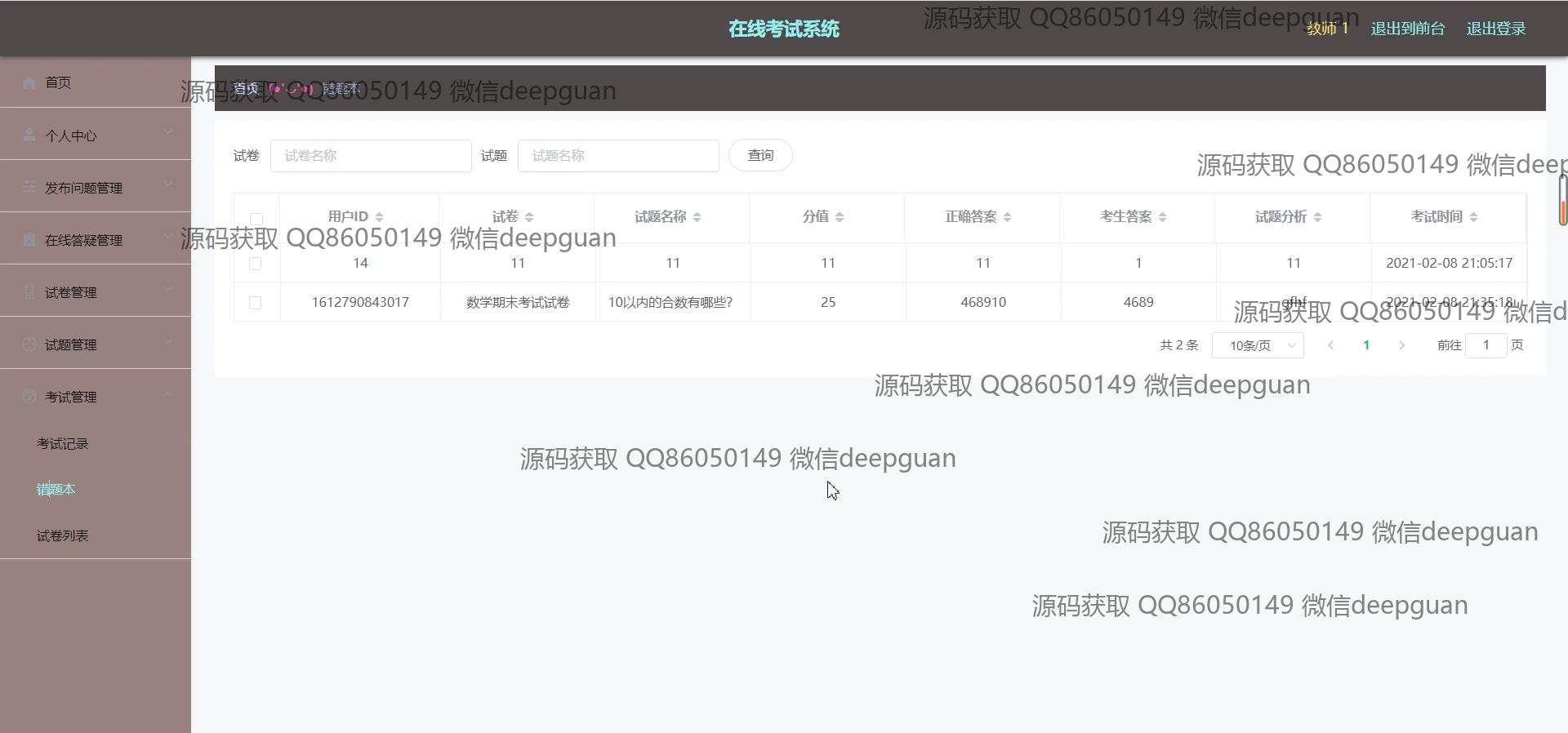Screen dimensions: 1568x733
Task: Select page number 1
Action: pos(1366,345)
